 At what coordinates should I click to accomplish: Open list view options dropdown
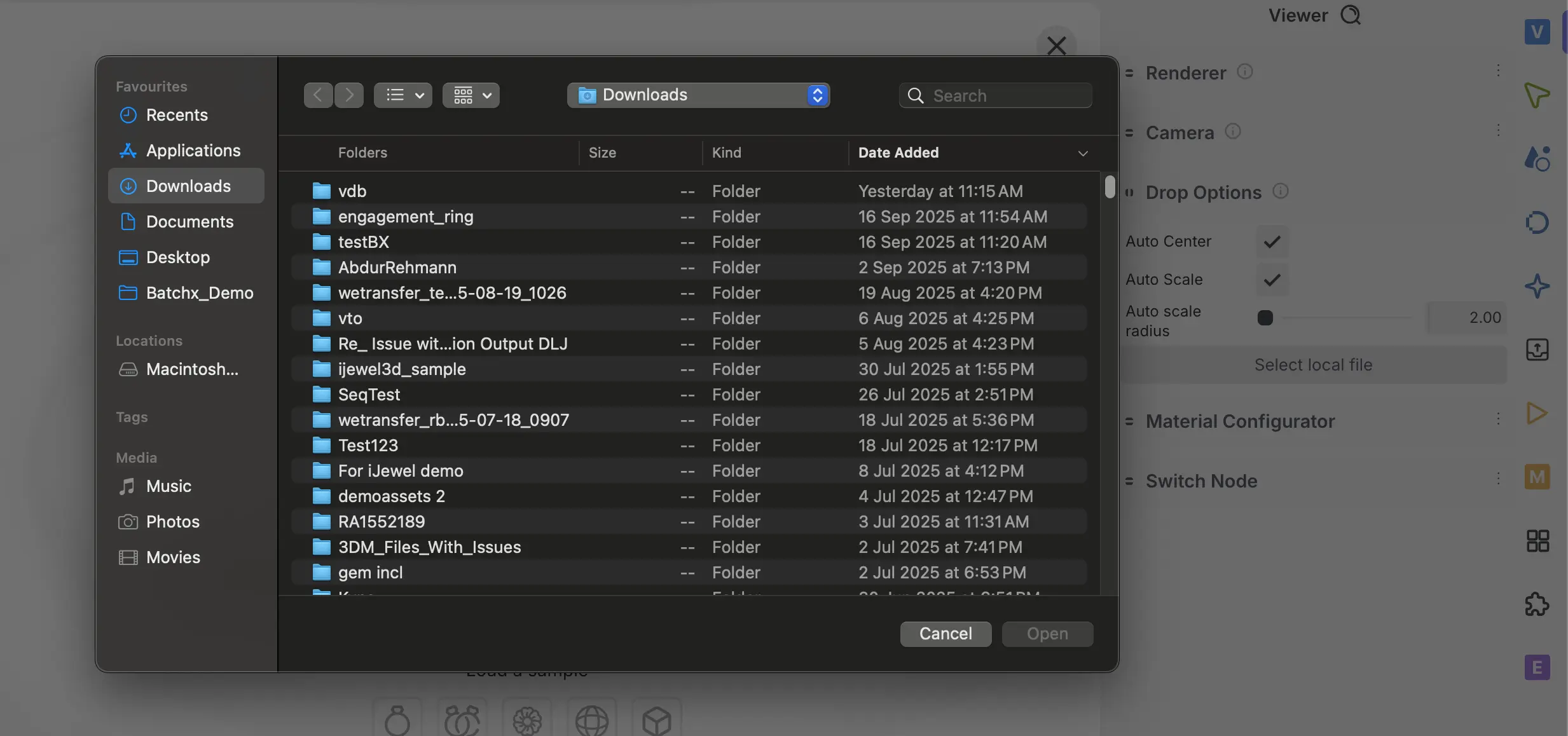coord(403,95)
